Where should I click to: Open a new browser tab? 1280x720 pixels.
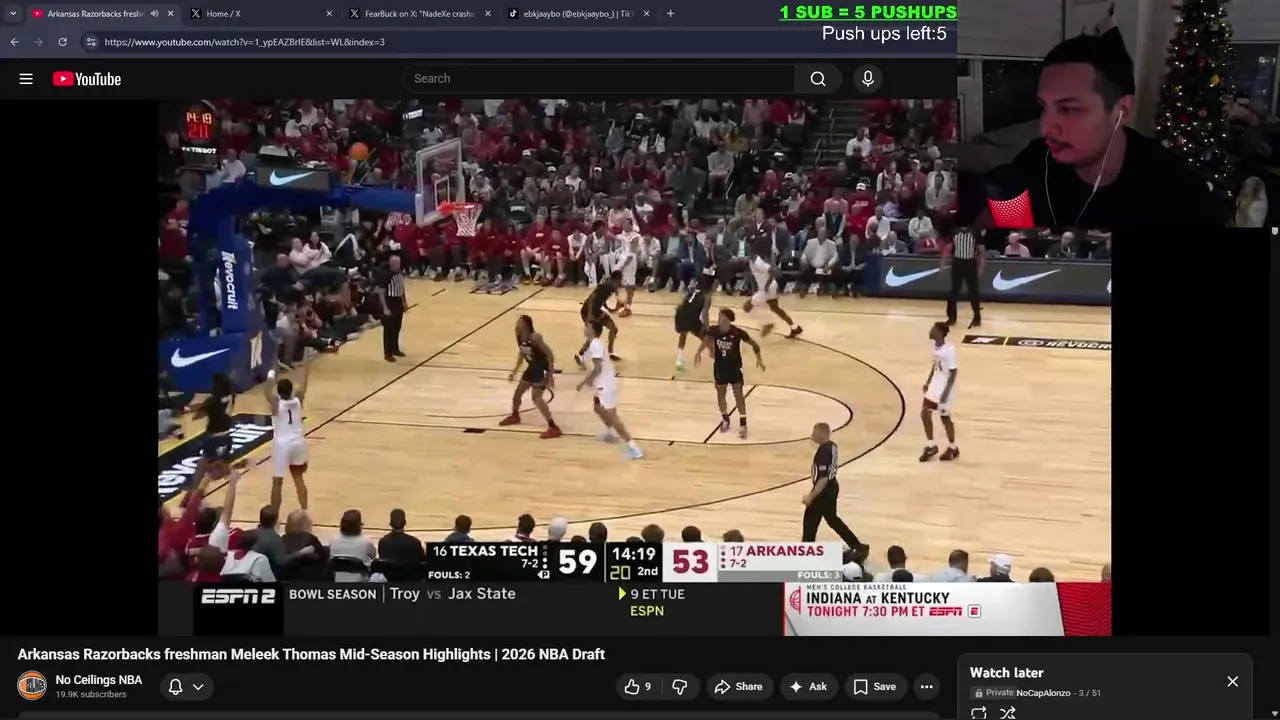[670, 14]
